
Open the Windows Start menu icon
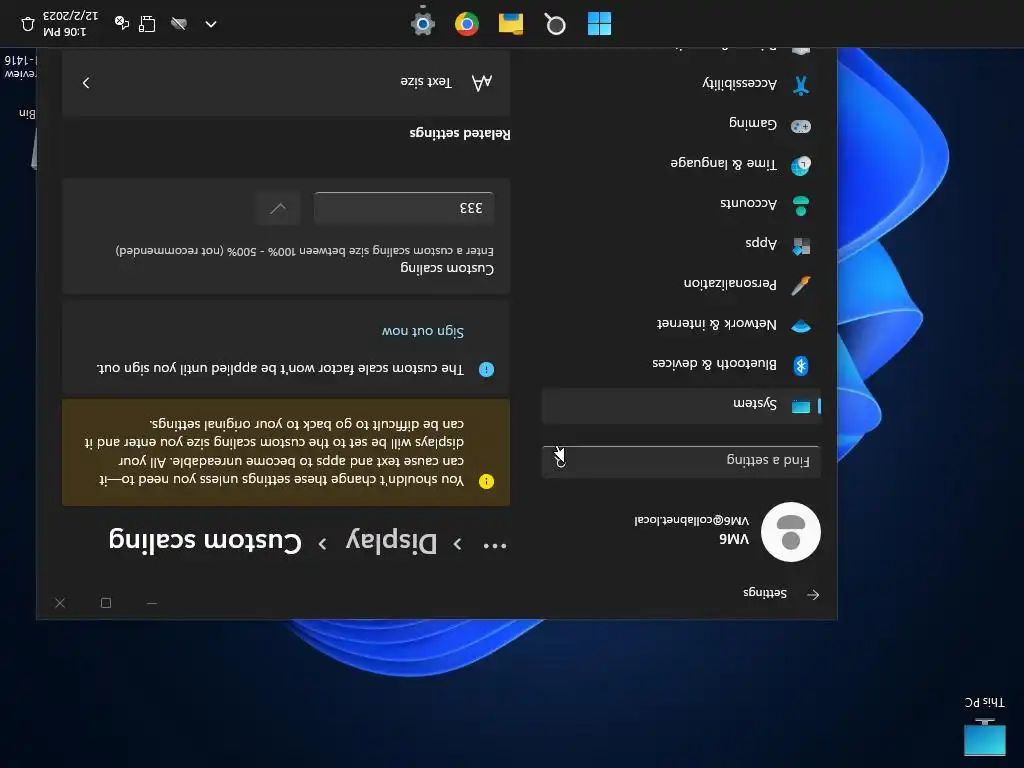tap(599, 24)
